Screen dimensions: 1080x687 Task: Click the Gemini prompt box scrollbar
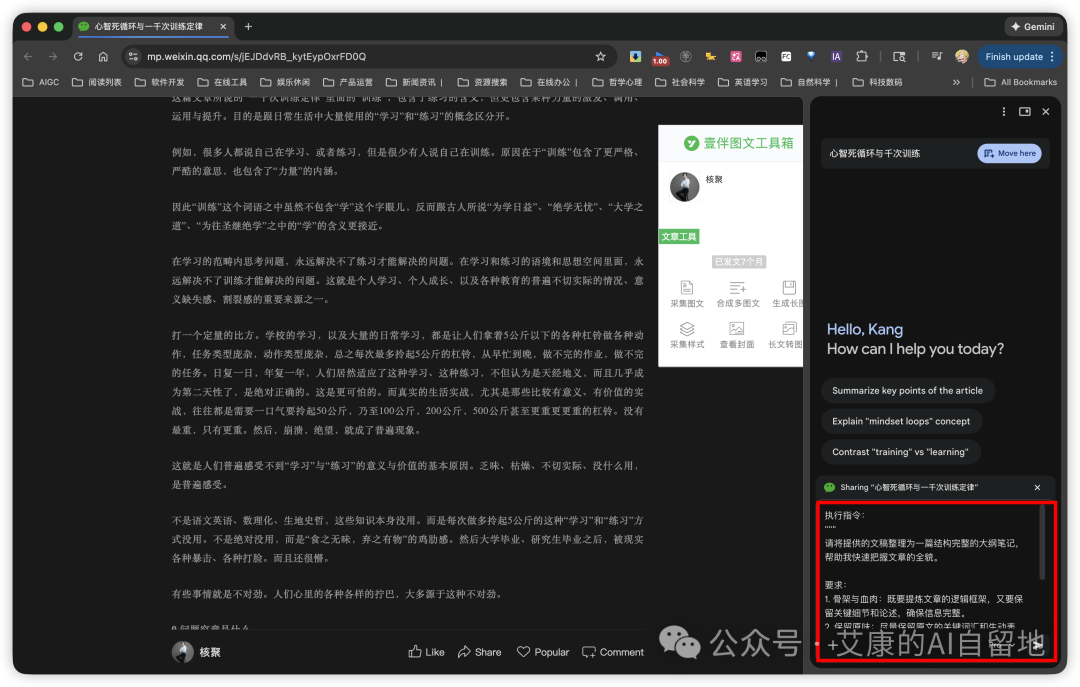click(1042, 542)
